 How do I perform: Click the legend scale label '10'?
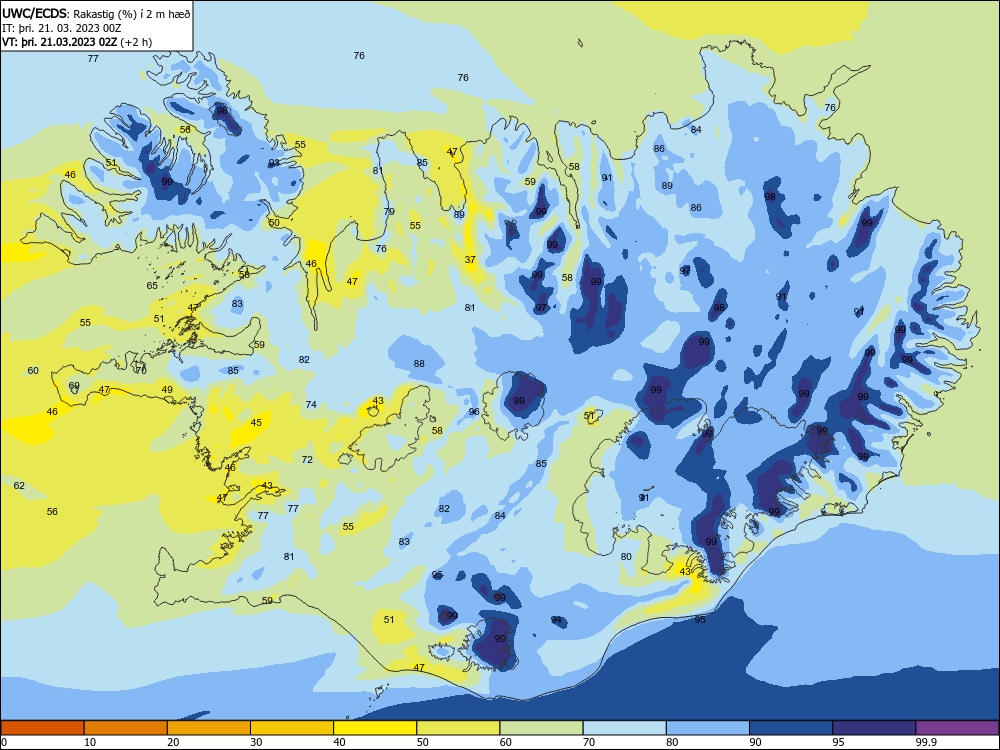pos(90,742)
